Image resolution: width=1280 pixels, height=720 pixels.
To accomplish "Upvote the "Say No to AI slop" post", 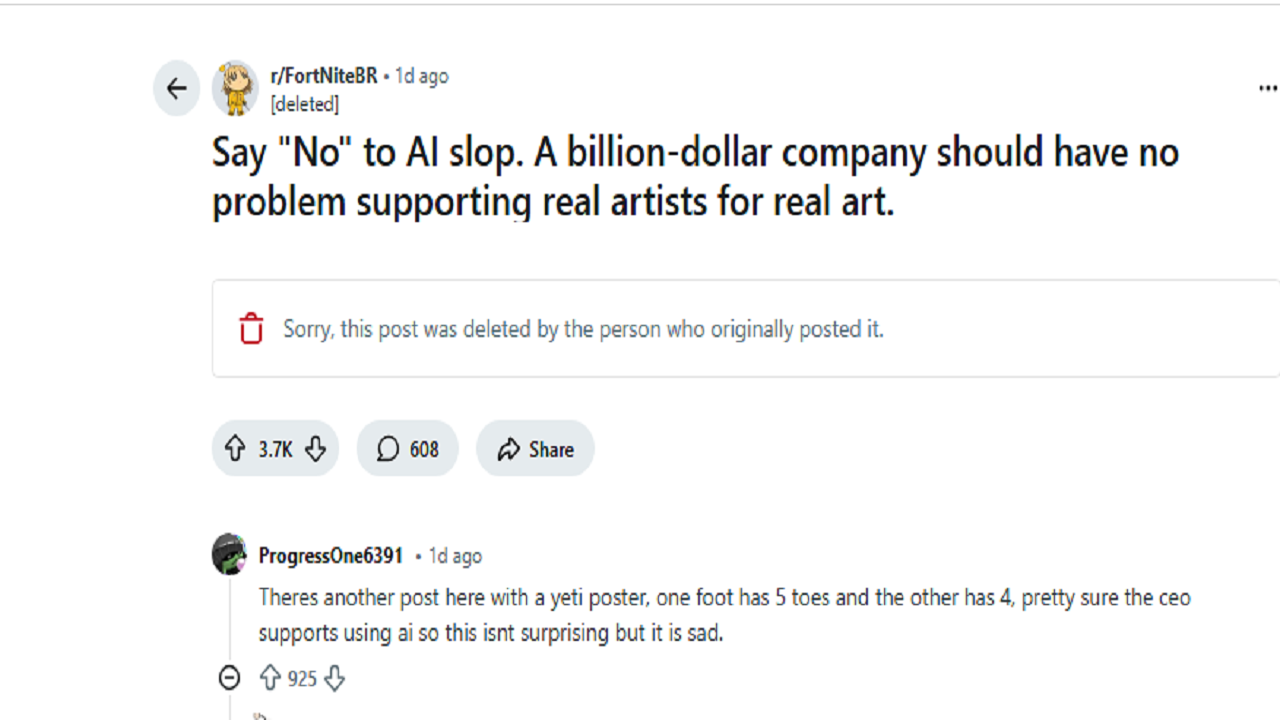I will [235, 449].
